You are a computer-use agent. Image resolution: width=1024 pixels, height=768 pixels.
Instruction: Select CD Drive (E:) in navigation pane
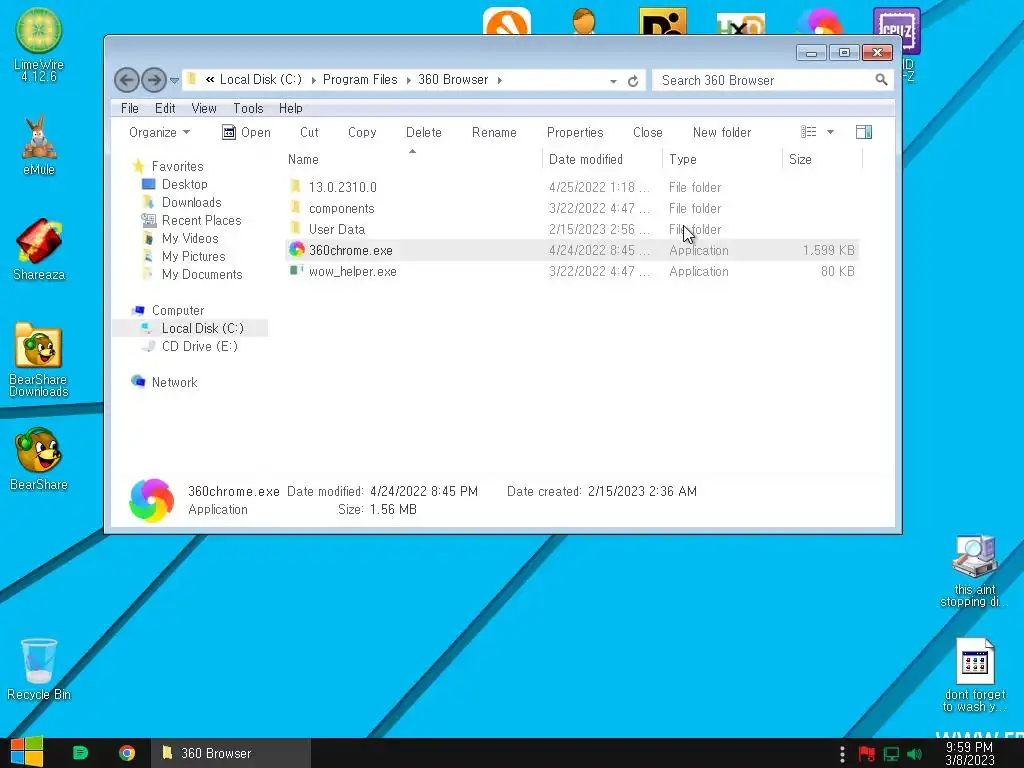(199, 346)
